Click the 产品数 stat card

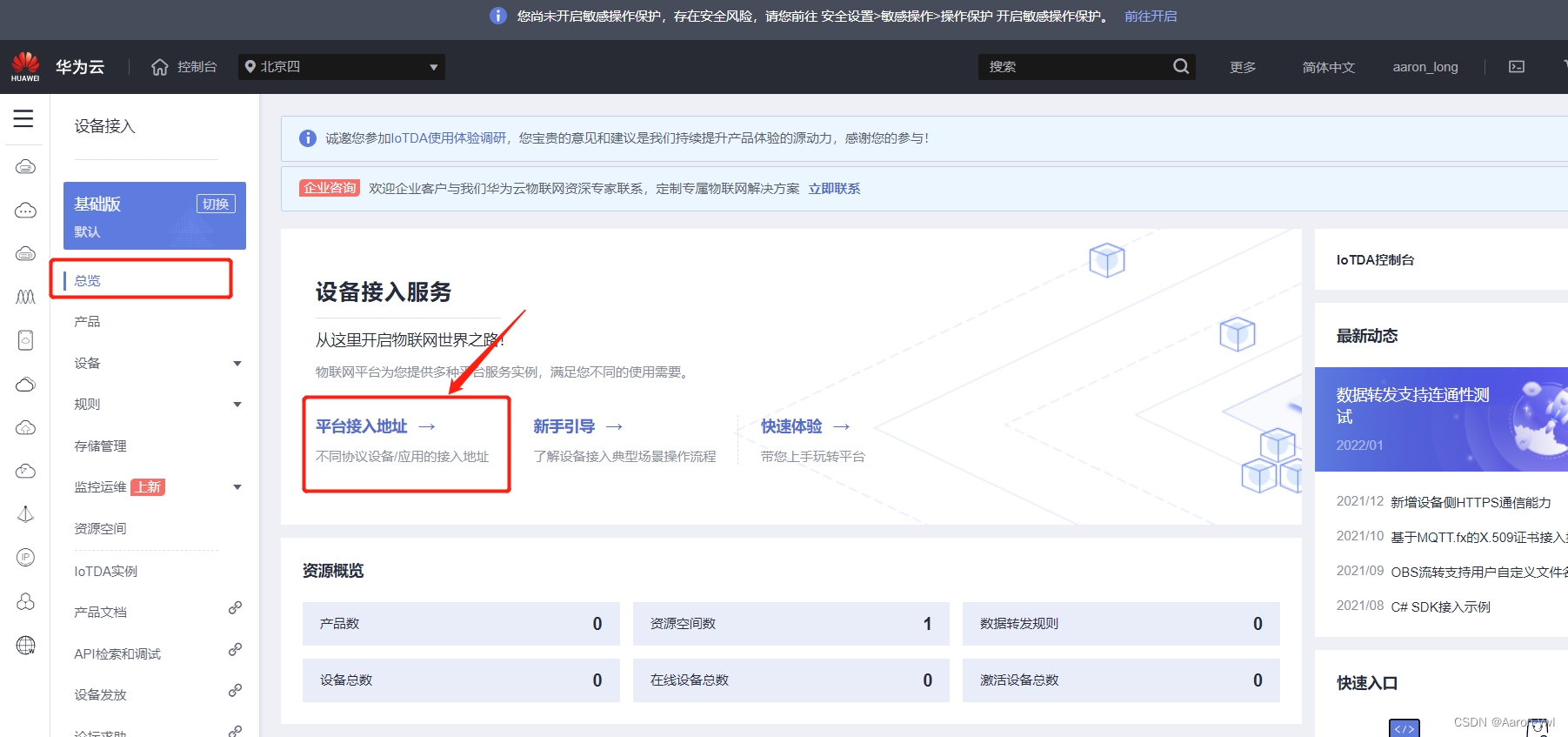click(x=461, y=624)
